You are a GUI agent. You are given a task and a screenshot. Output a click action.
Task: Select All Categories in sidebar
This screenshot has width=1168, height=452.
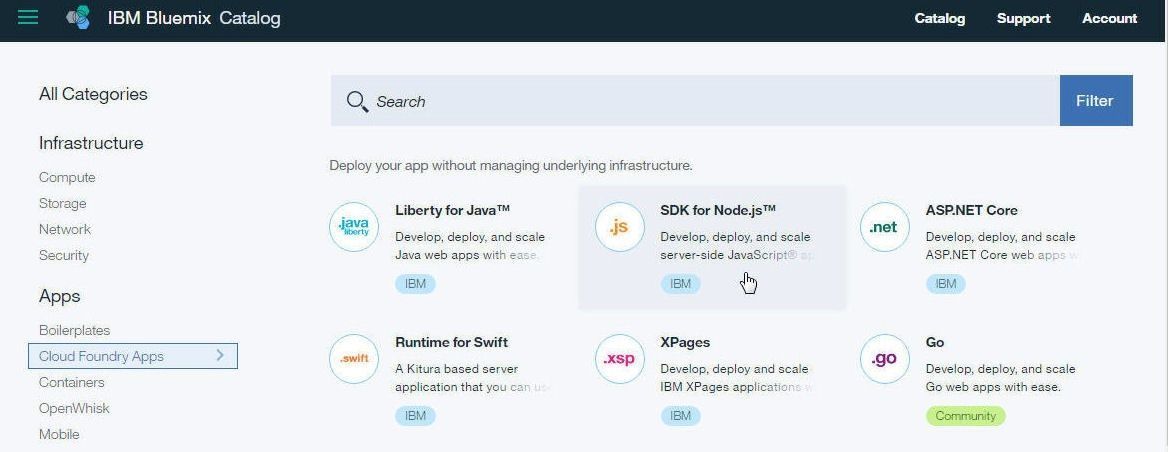coord(93,95)
